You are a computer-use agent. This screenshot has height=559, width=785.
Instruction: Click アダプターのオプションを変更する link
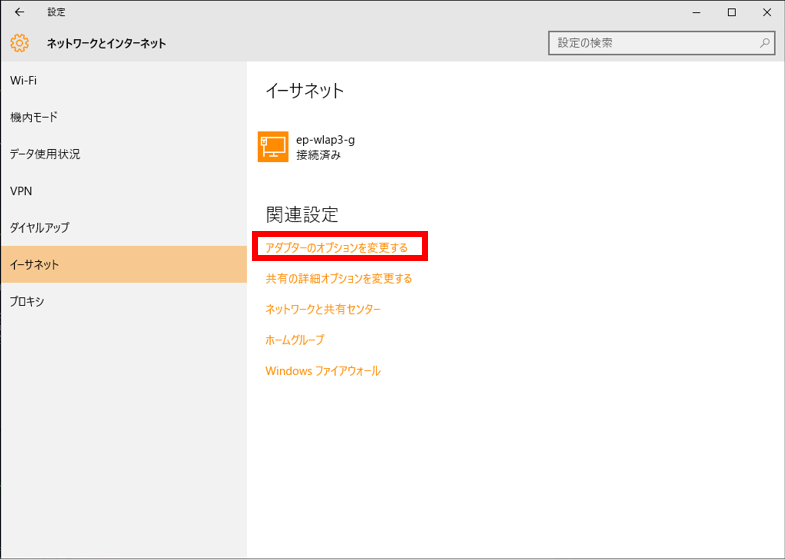[x=337, y=248]
